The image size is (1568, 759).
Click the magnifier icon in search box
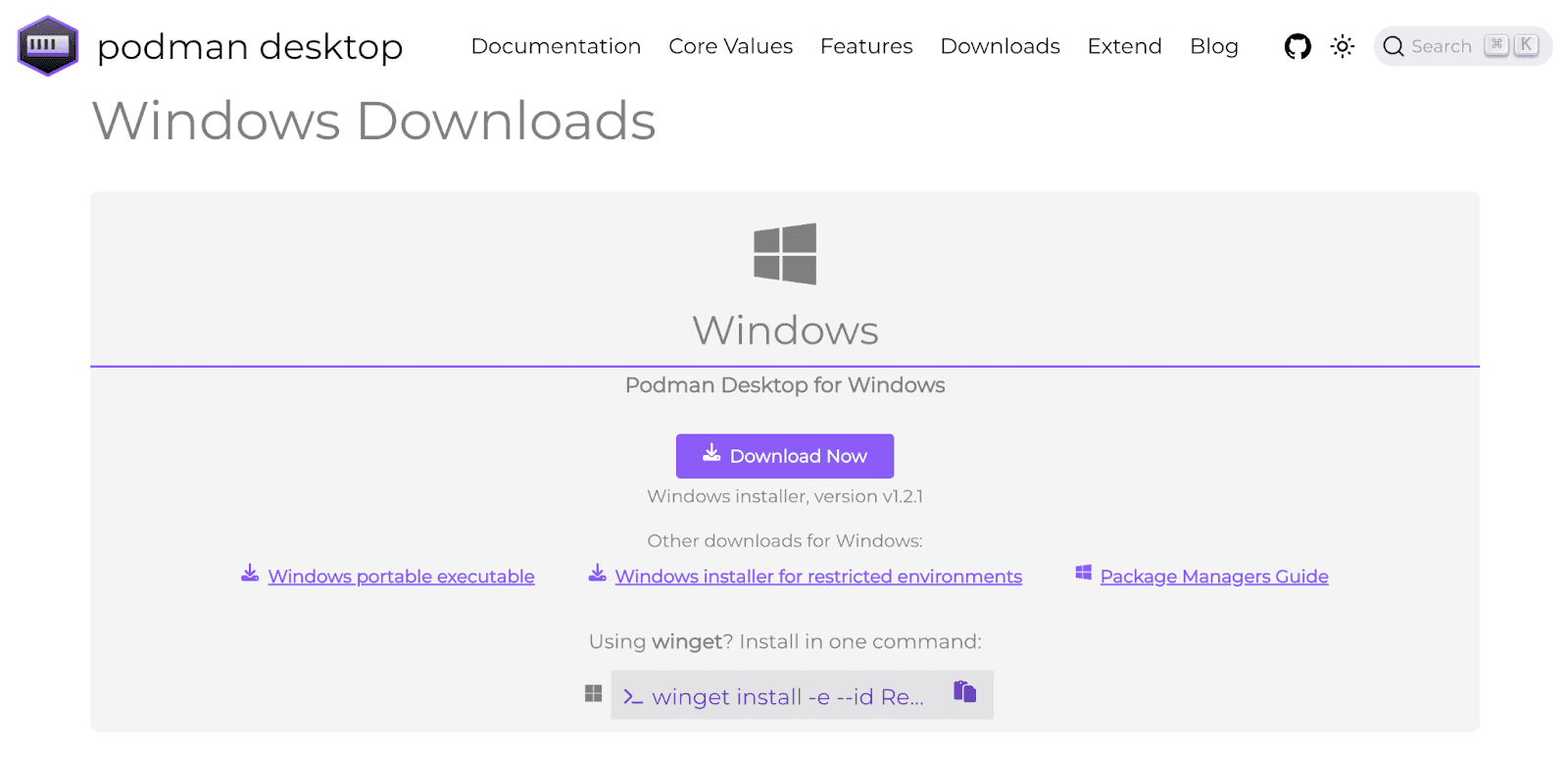1394,46
